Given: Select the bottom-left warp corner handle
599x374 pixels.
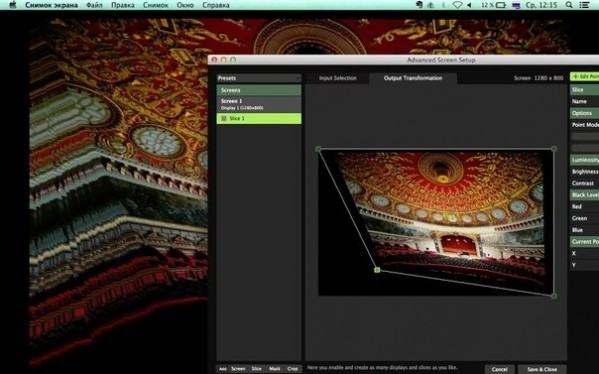Looking at the screenshot, I should click(x=377, y=270).
